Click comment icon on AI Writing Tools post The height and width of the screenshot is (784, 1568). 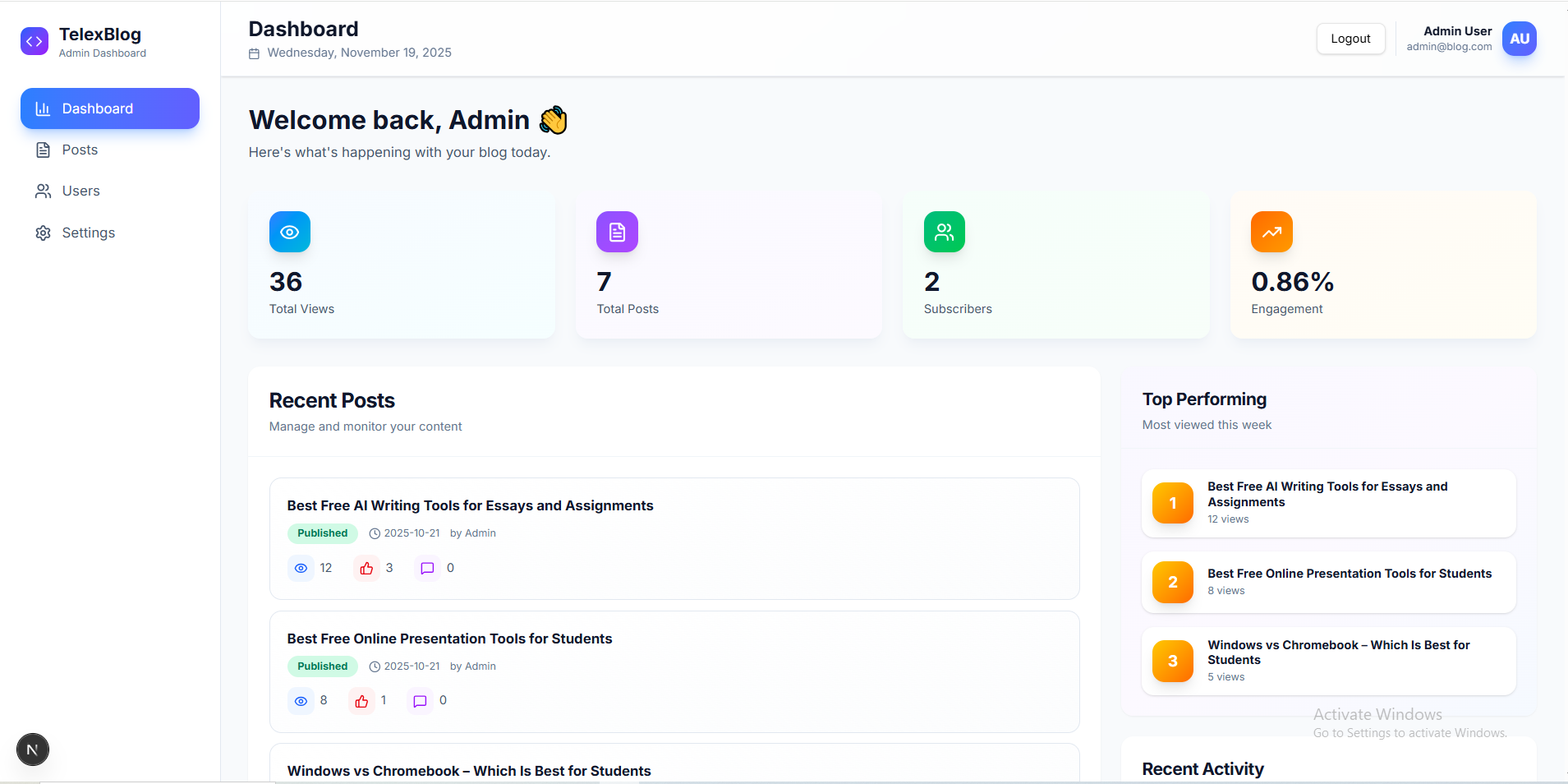pos(427,568)
